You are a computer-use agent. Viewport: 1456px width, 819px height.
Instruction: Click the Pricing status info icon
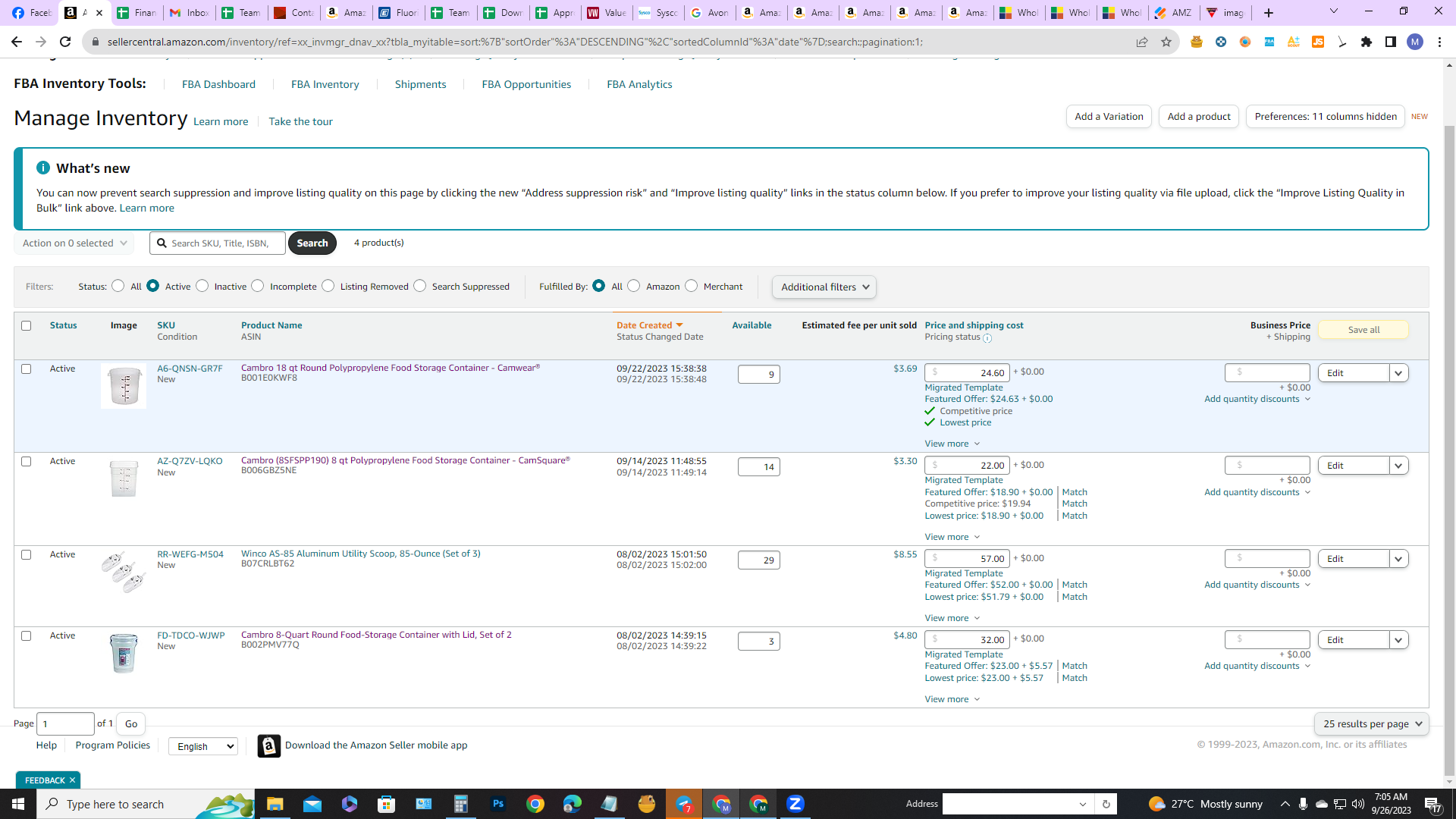987,338
